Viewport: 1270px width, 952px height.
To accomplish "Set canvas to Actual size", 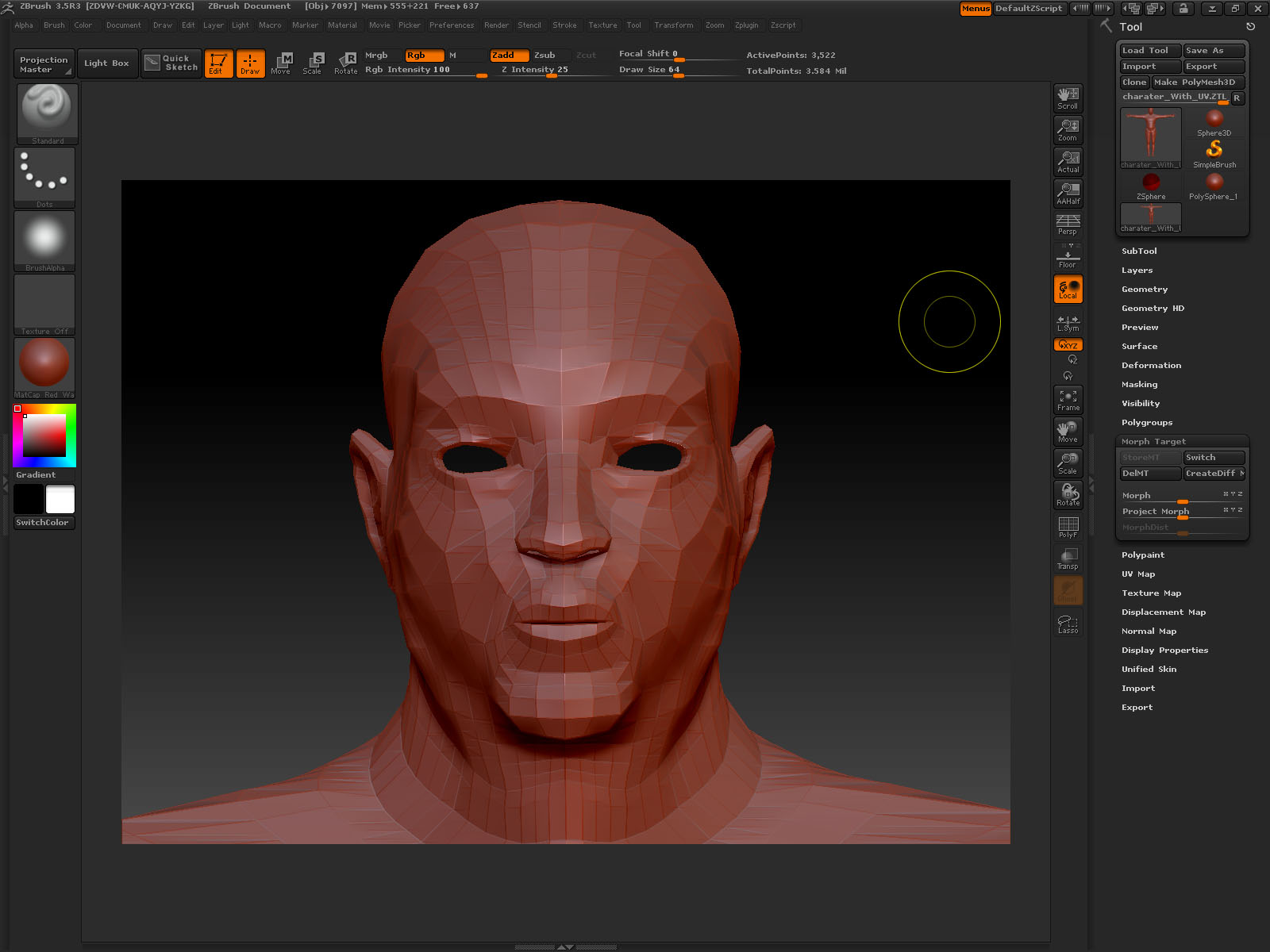I will (1068, 162).
